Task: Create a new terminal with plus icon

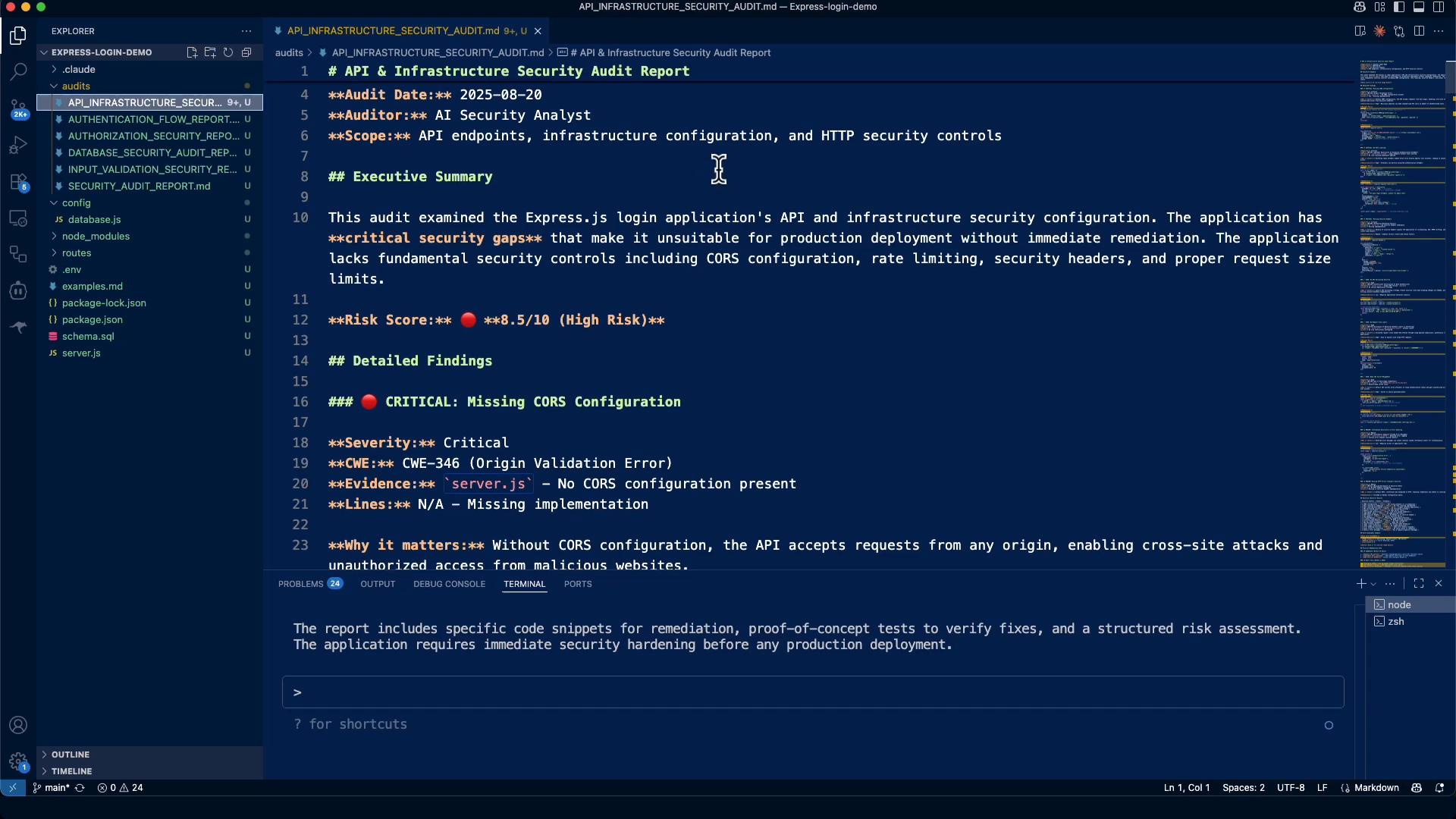Action: [1361, 583]
